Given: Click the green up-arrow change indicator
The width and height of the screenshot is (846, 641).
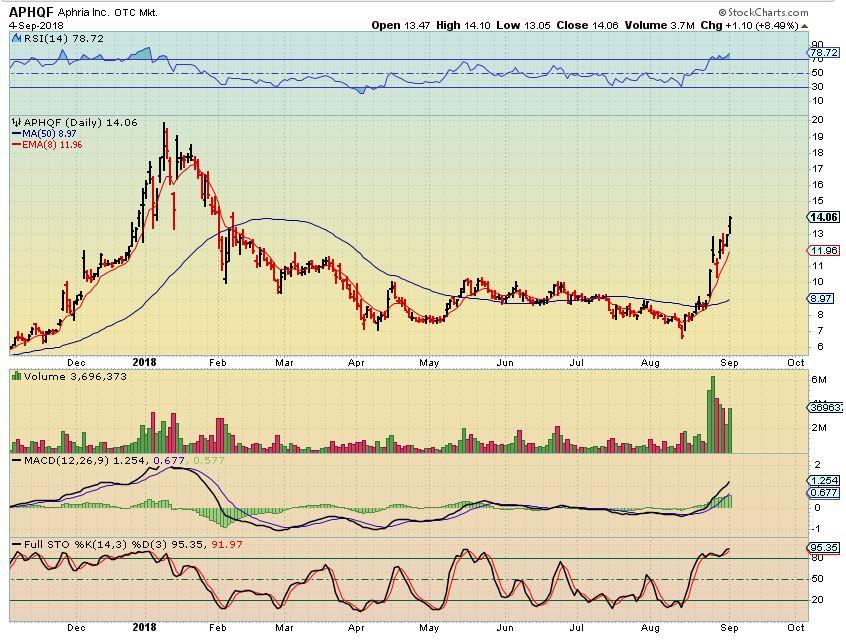Looking at the screenshot, I should (804, 26).
